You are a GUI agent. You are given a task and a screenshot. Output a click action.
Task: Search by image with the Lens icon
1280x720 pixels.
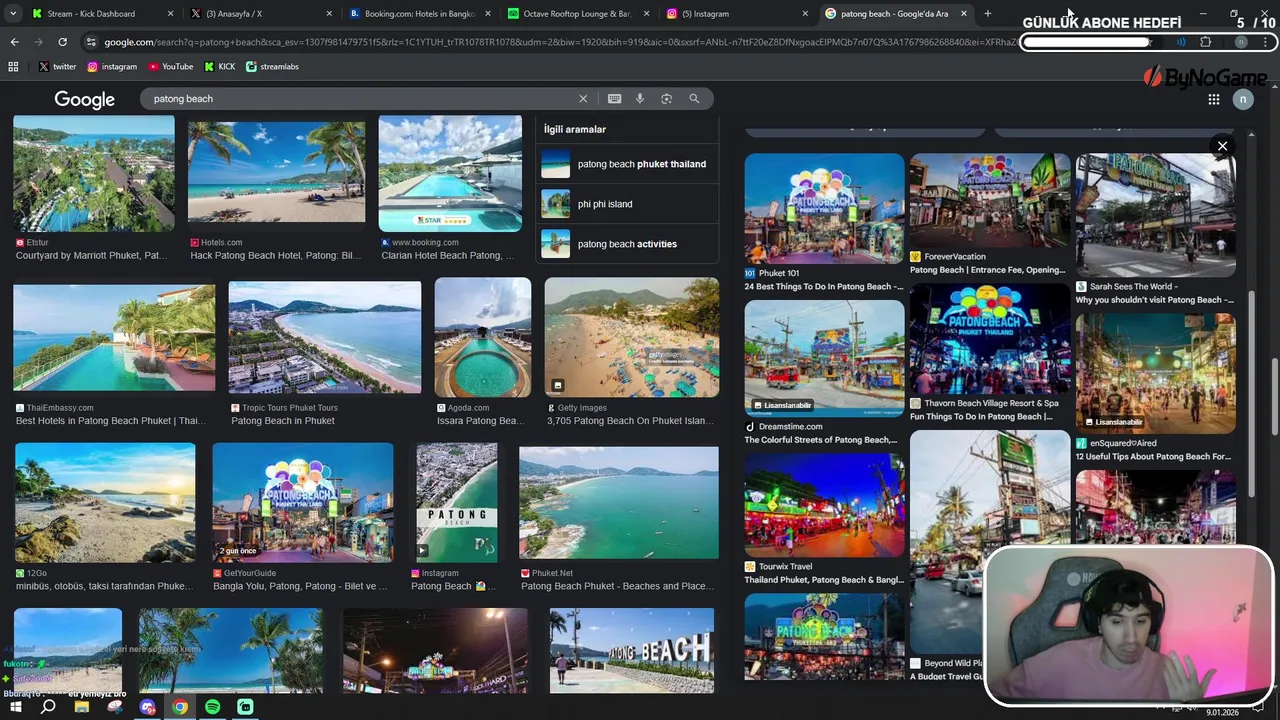pyautogui.click(x=666, y=99)
